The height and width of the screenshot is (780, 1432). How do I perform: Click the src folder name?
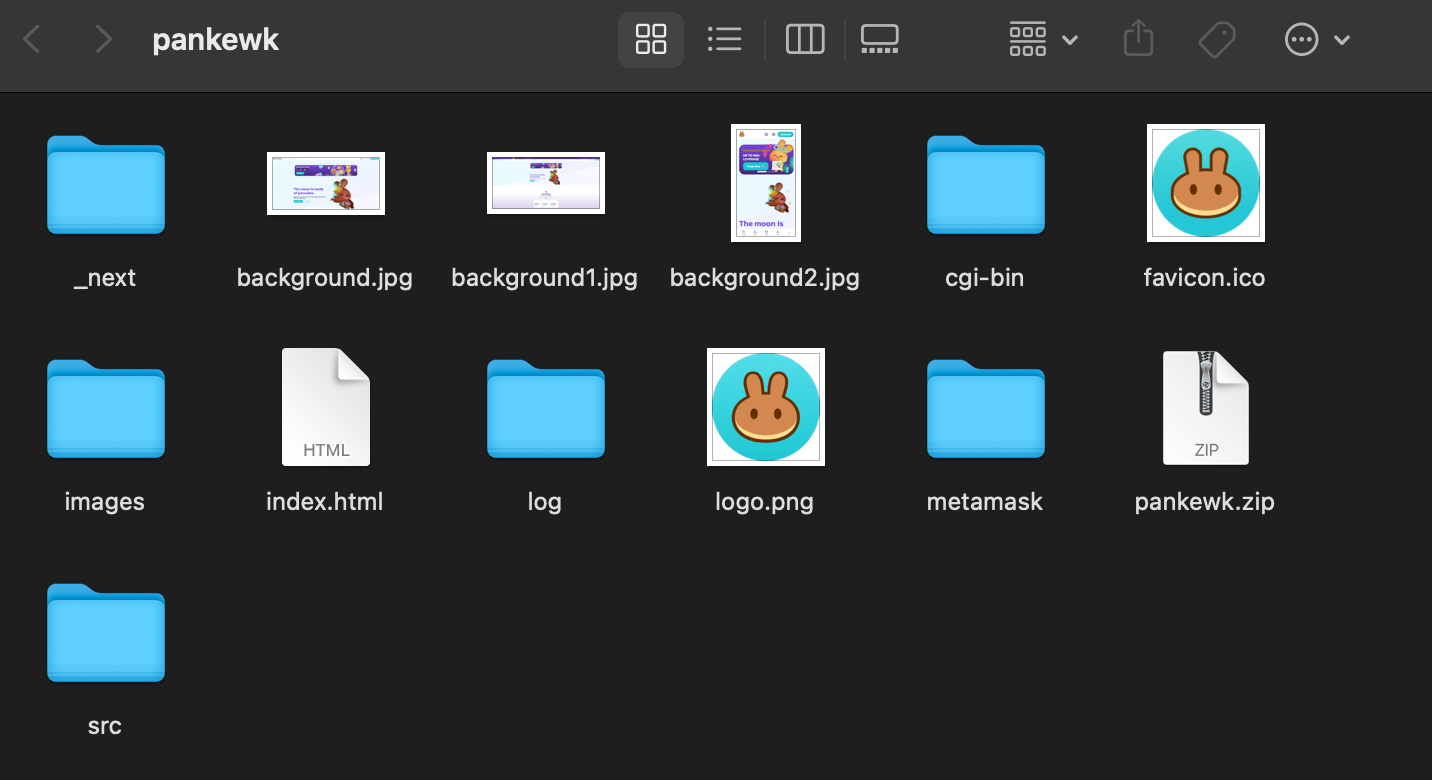coord(105,726)
